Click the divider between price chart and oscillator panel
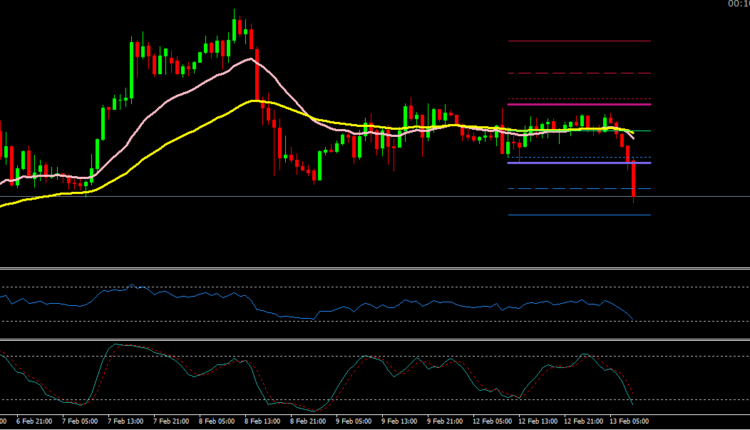This screenshot has height=430, width=750. pos(375,268)
